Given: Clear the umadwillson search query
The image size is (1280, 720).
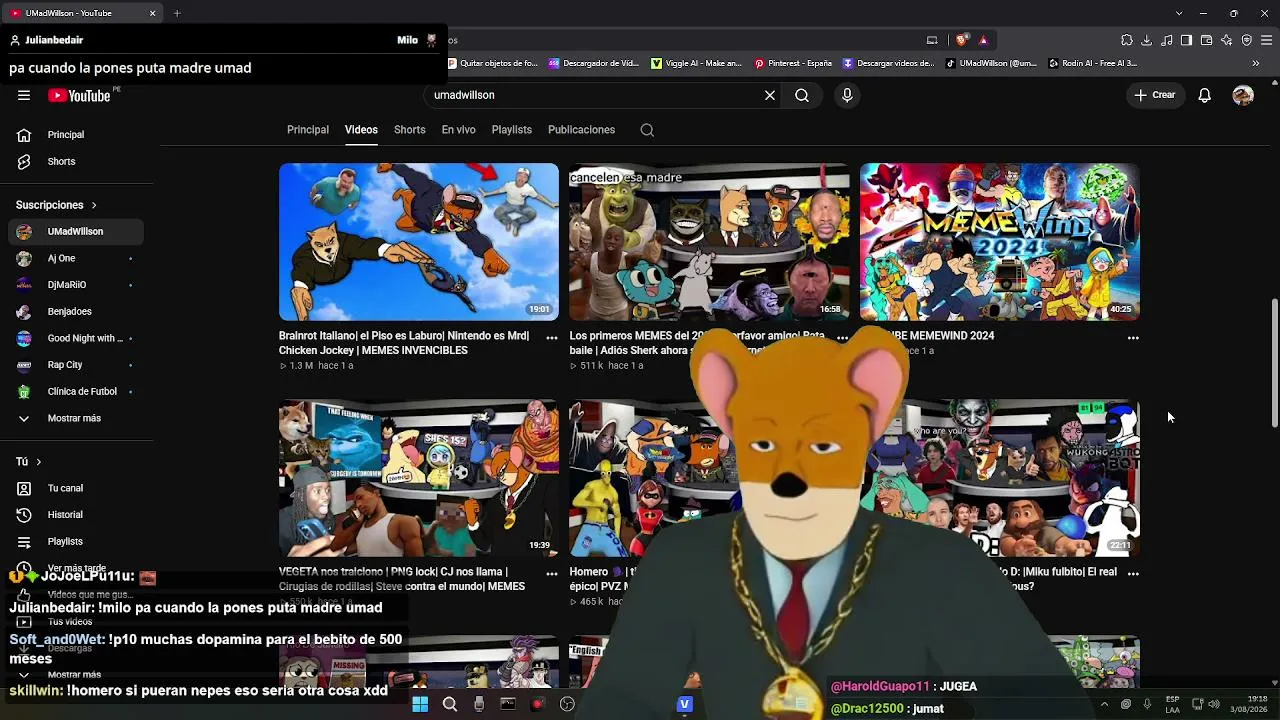Looking at the screenshot, I should point(770,95).
